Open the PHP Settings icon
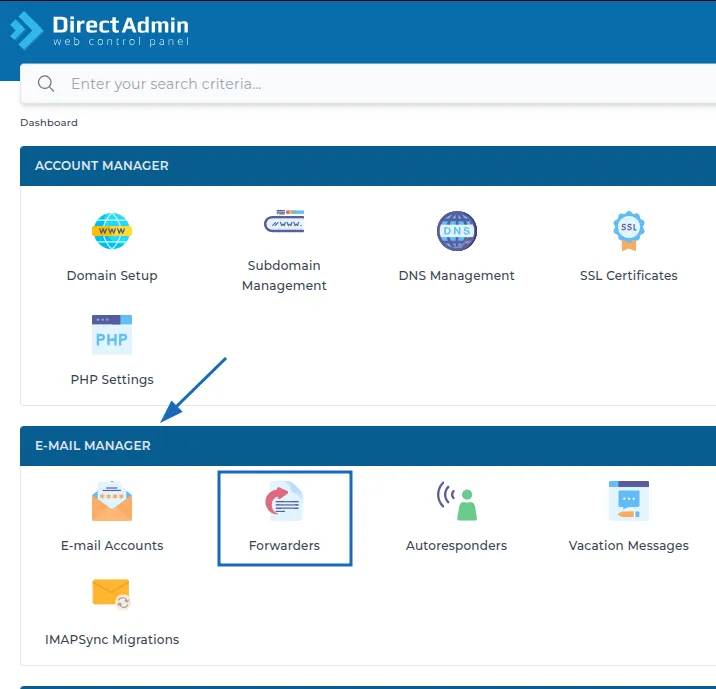This screenshot has height=689, width=716. [112, 336]
